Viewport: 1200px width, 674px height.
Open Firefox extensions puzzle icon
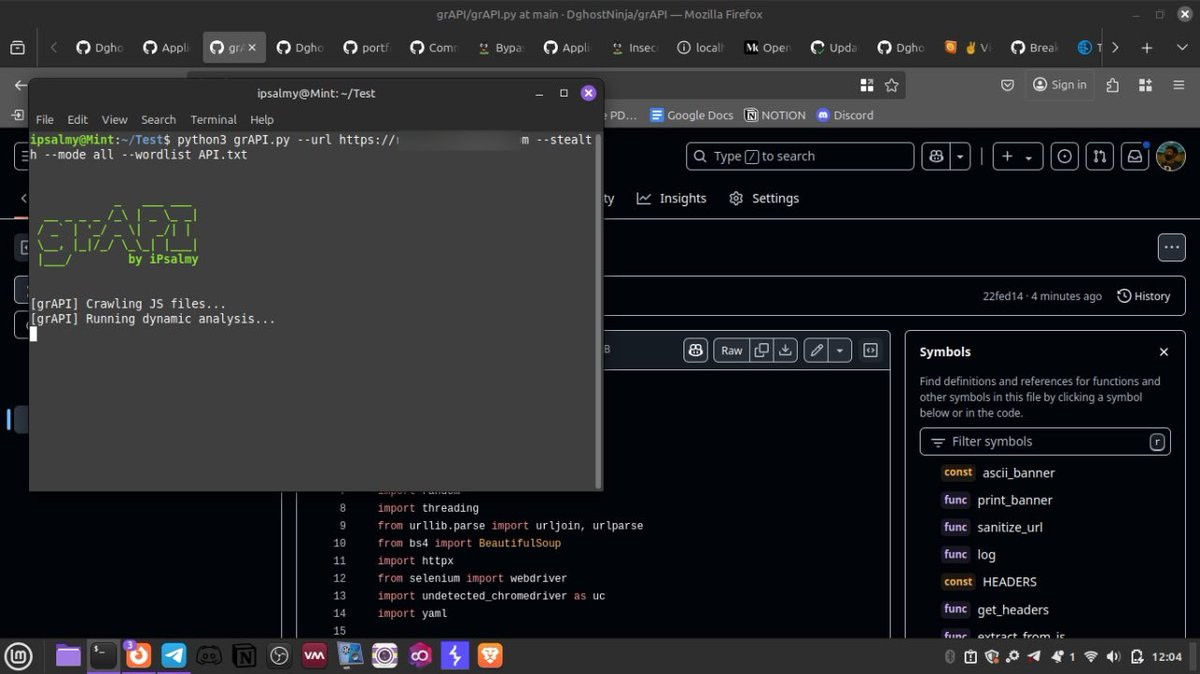coord(1113,85)
